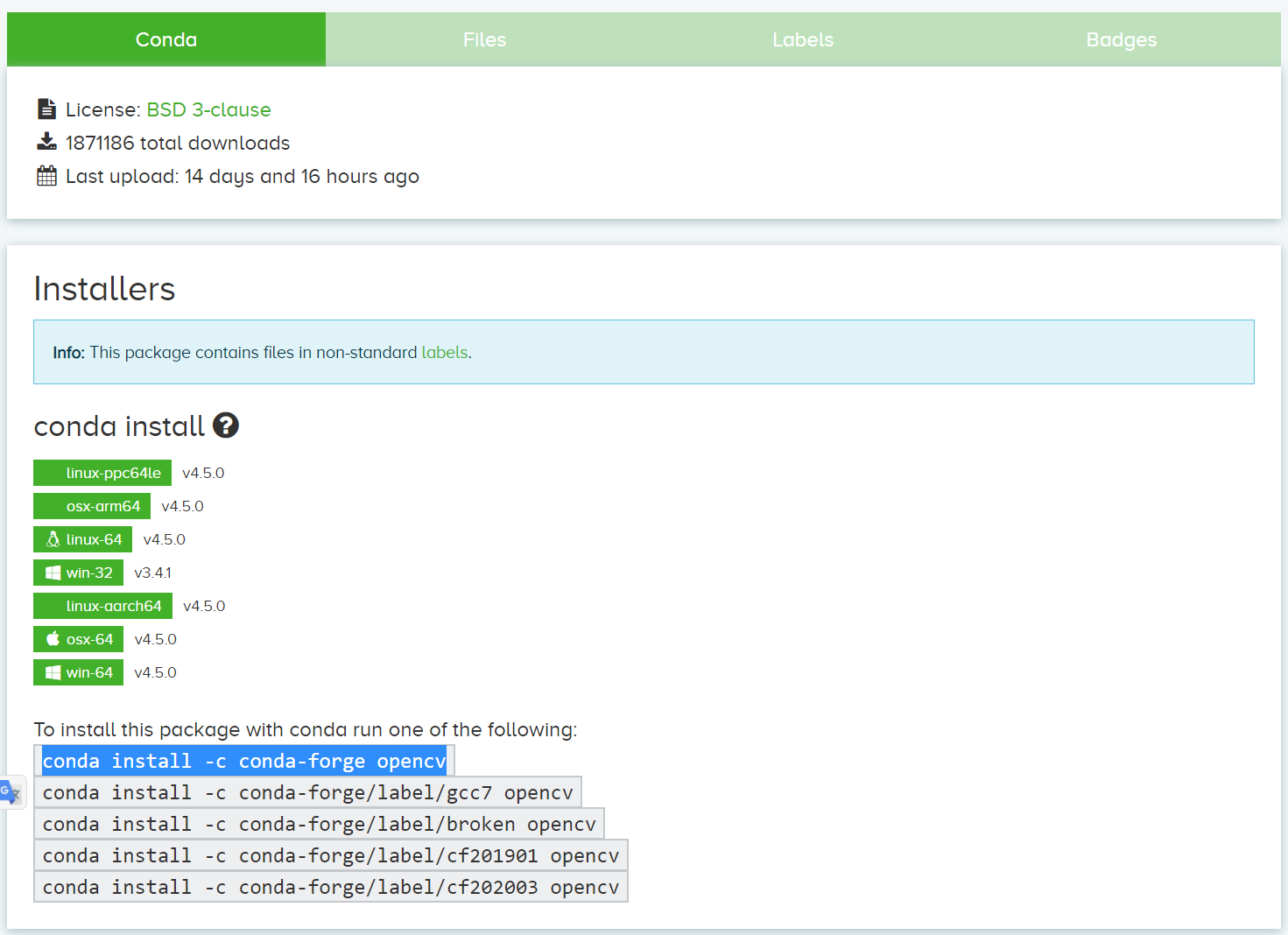1288x935 pixels.
Task: Click the v3.4.1 version next to win-32
Action: point(153,573)
